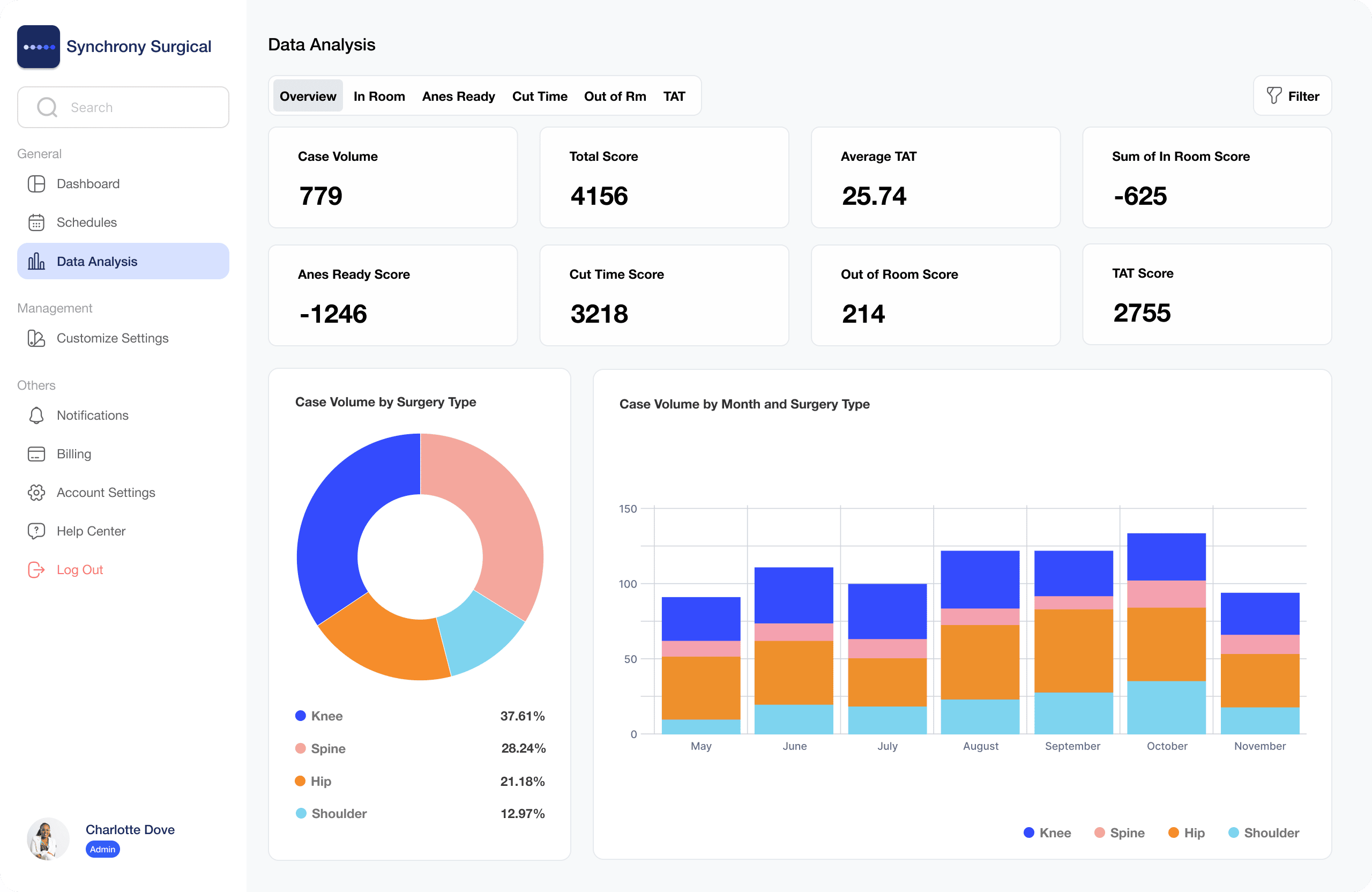Click the Help Center question icon
Screen dimensions: 1372x892
[36, 531]
